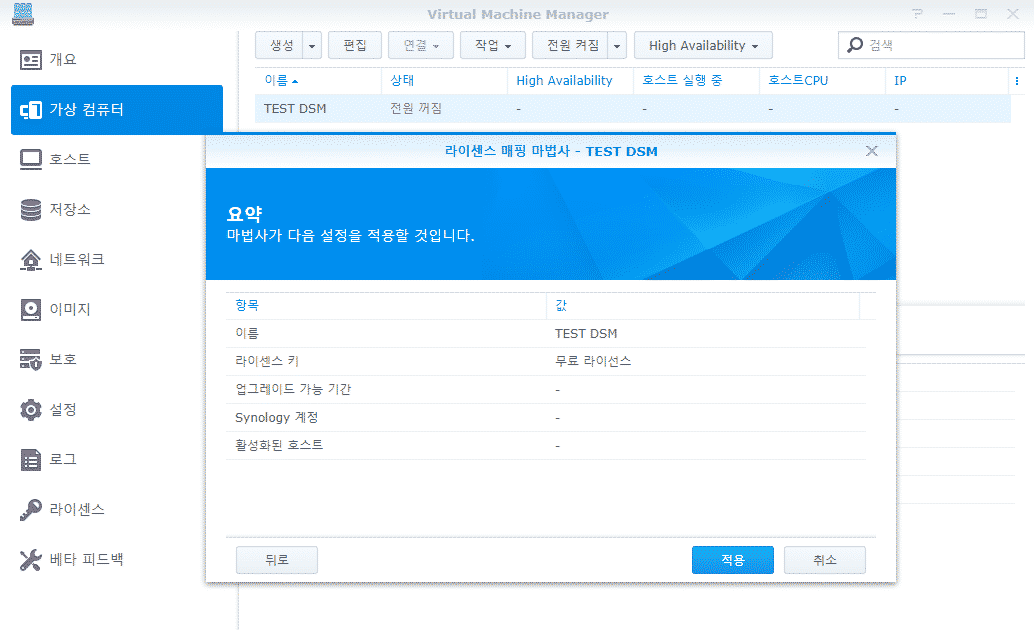Click the 전원 켜짐 power on button
Viewport: 1034px width, 630px height.
[x=570, y=46]
